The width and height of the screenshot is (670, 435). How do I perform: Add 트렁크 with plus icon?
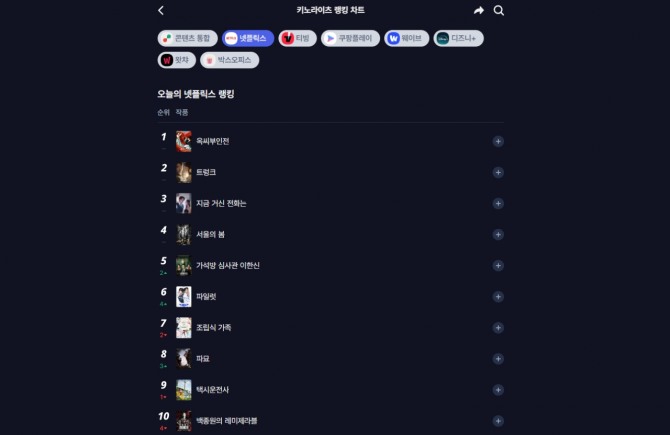[498, 172]
